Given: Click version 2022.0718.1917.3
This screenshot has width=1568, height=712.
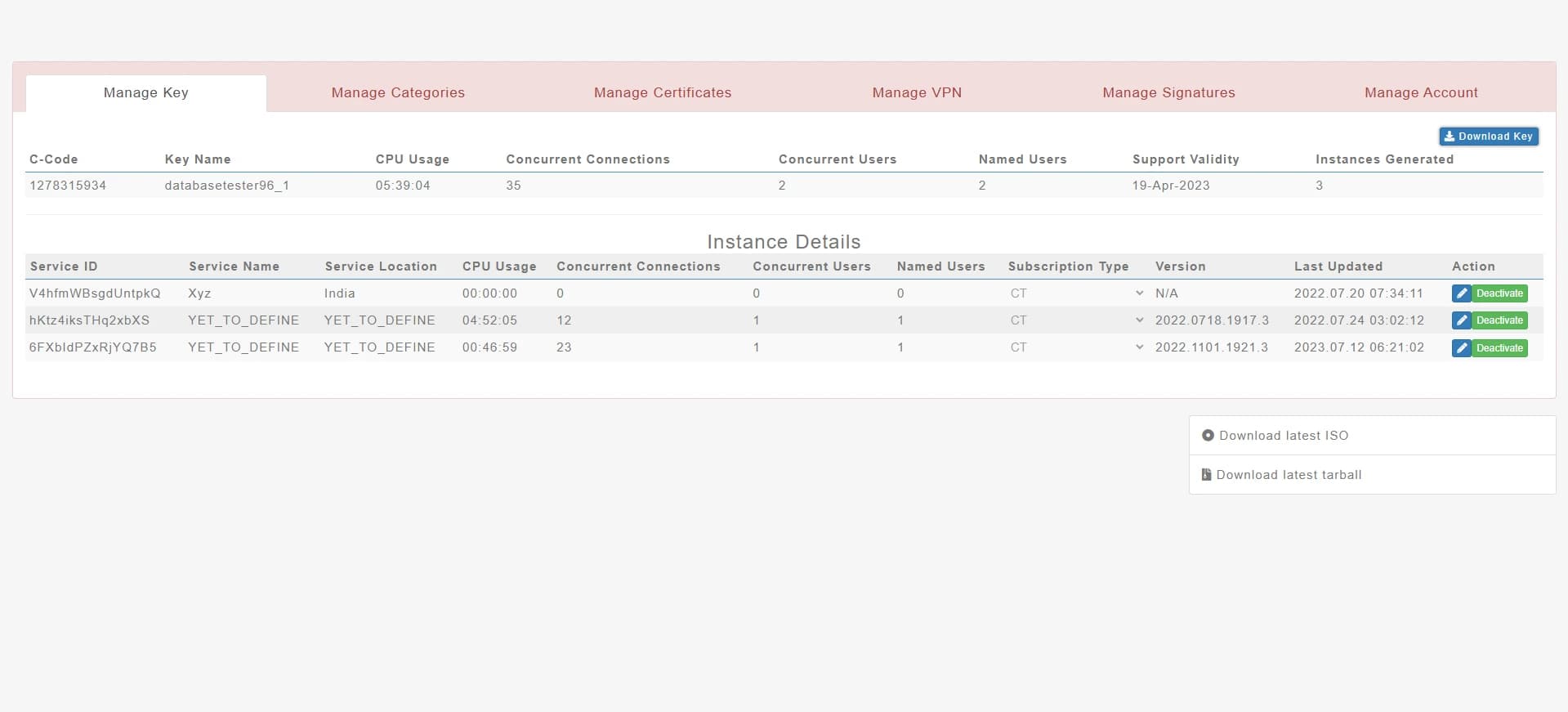Looking at the screenshot, I should point(1212,320).
